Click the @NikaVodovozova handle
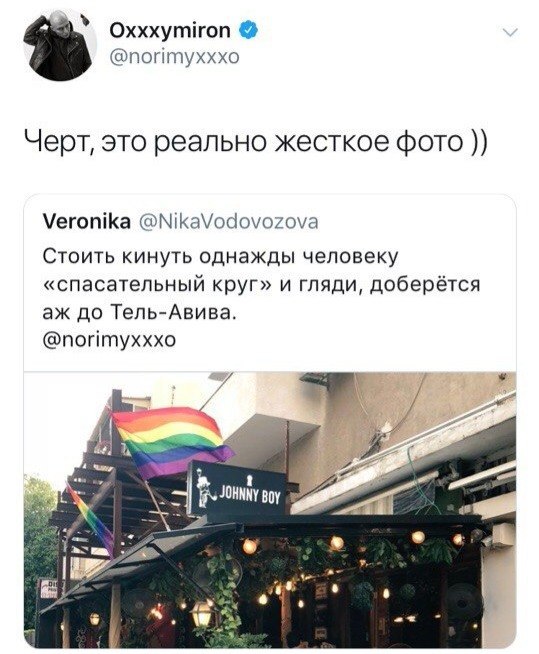 pos(228,221)
